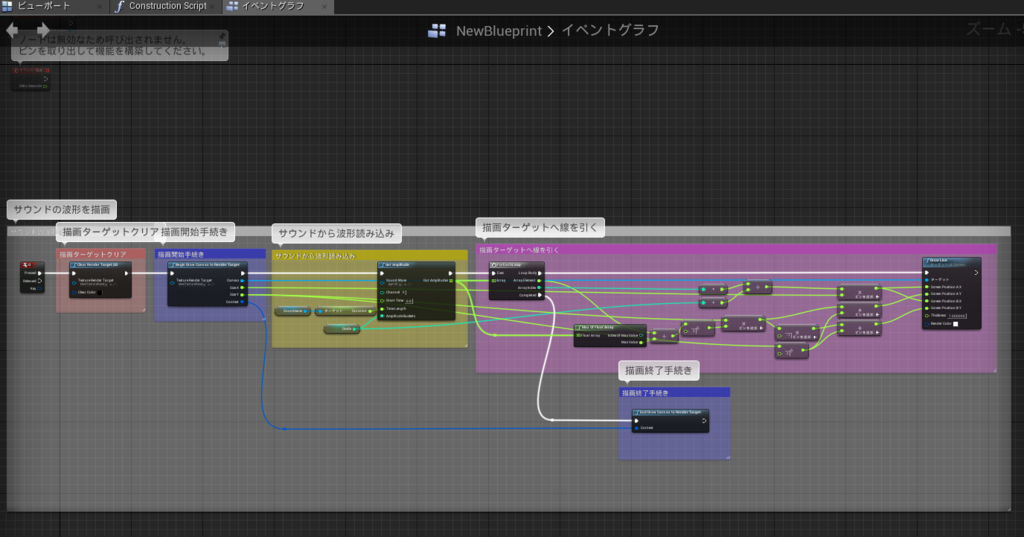1024x537 pixels.
Task: Select the reroute node on the white exec wire
Action: coord(552,420)
